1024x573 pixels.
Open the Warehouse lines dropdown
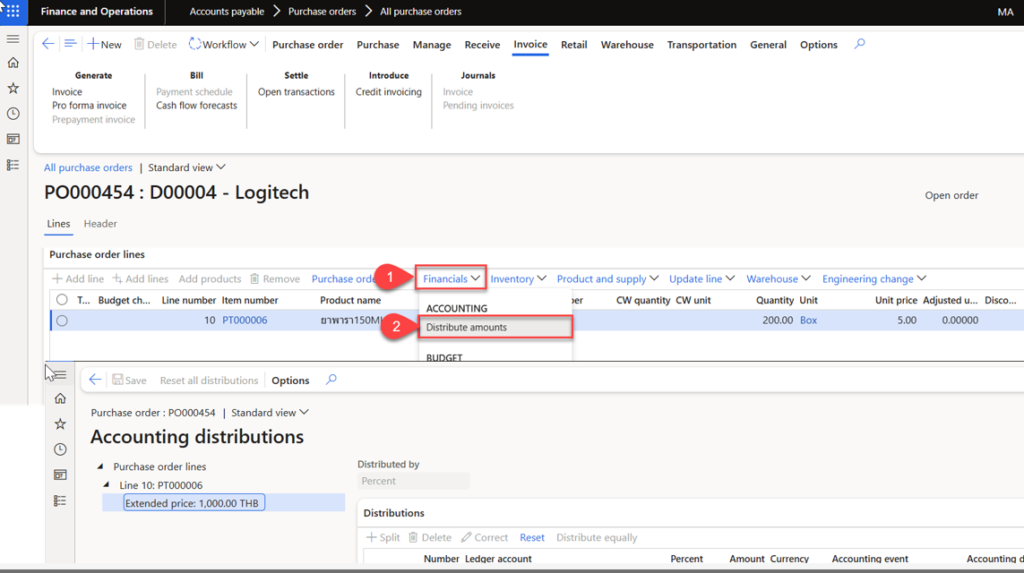pyautogui.click(x=778, y=279)
